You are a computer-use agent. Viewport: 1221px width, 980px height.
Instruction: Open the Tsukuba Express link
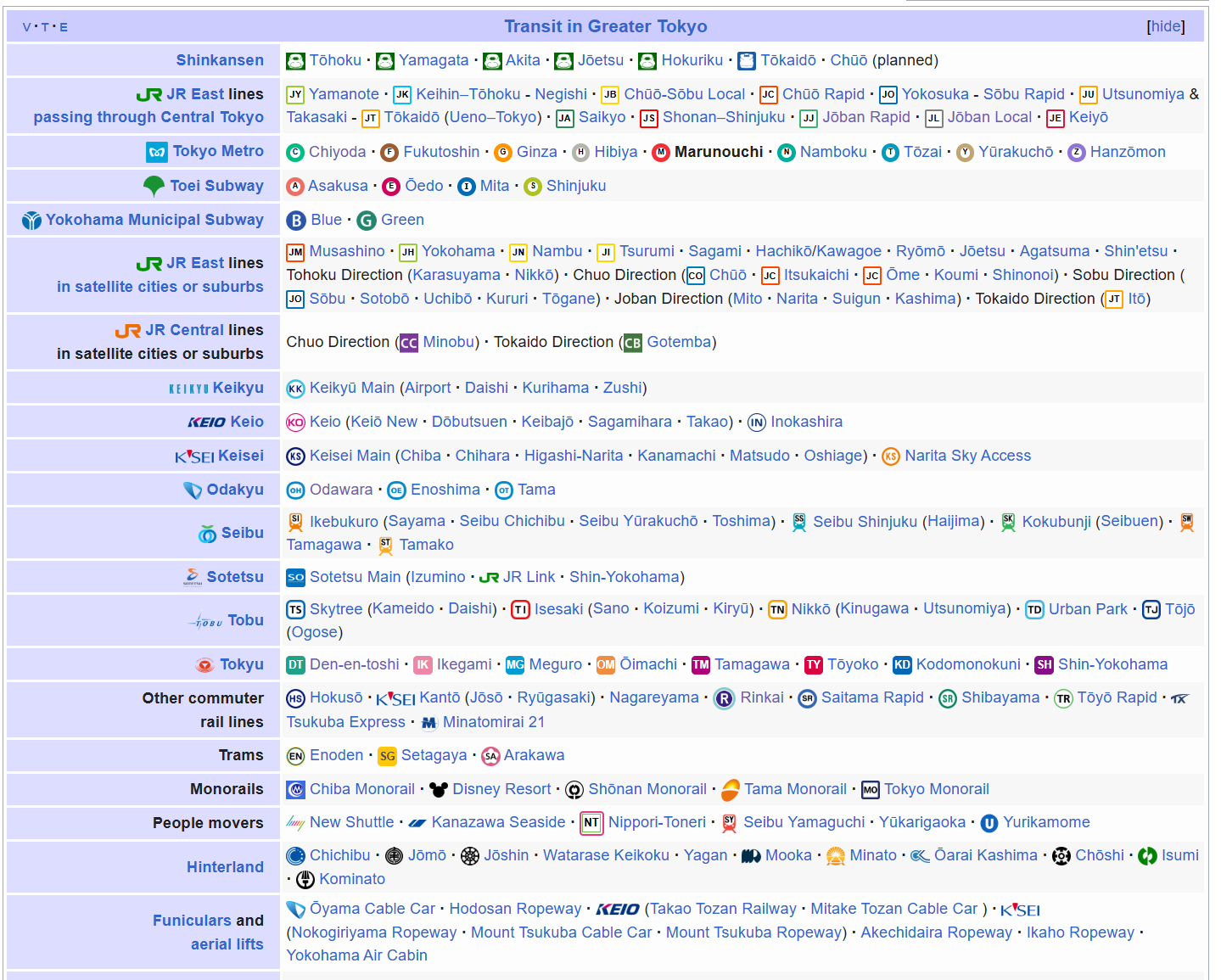[346, 722]
